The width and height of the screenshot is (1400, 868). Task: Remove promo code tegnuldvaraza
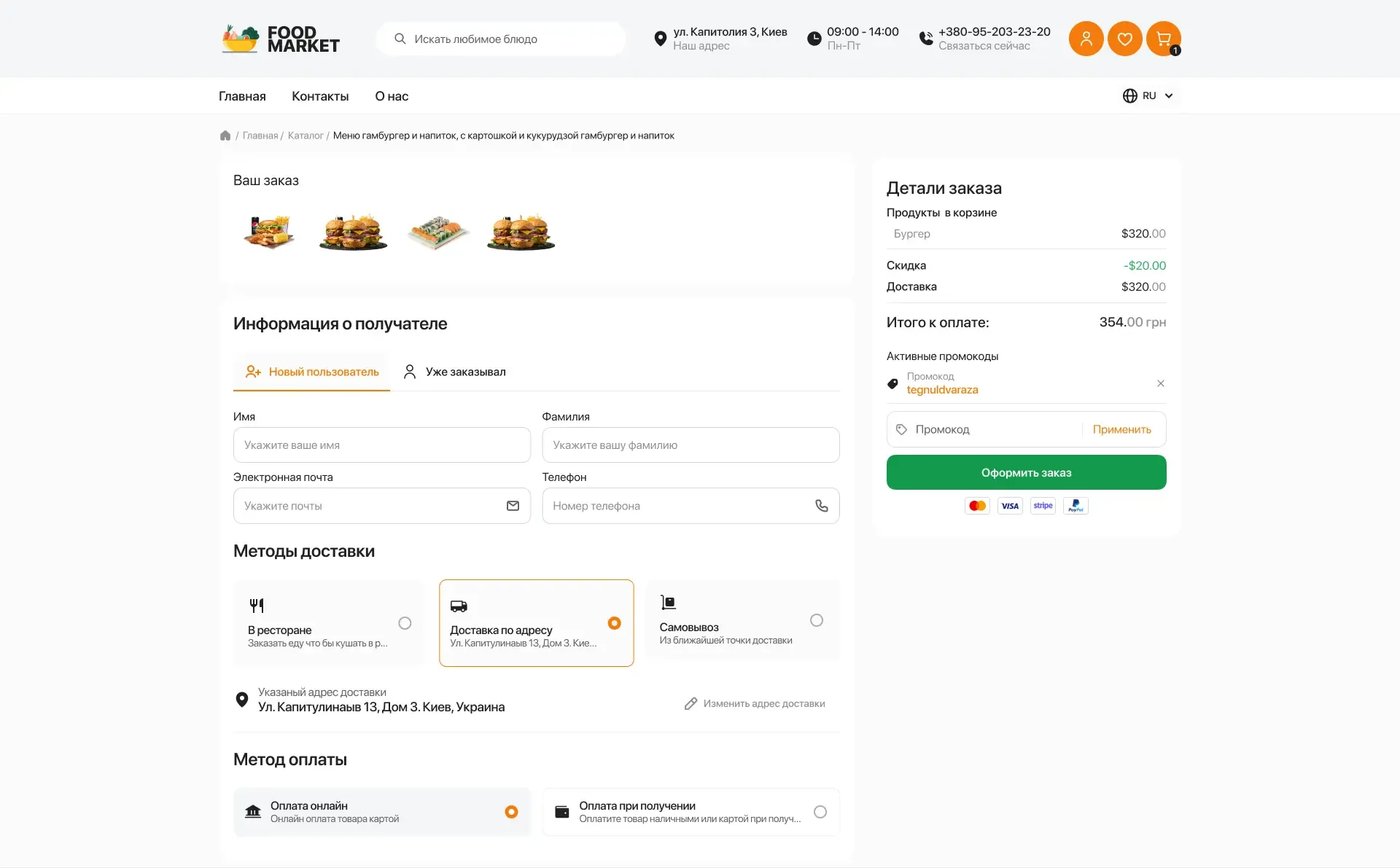(x=1160, y=383)
